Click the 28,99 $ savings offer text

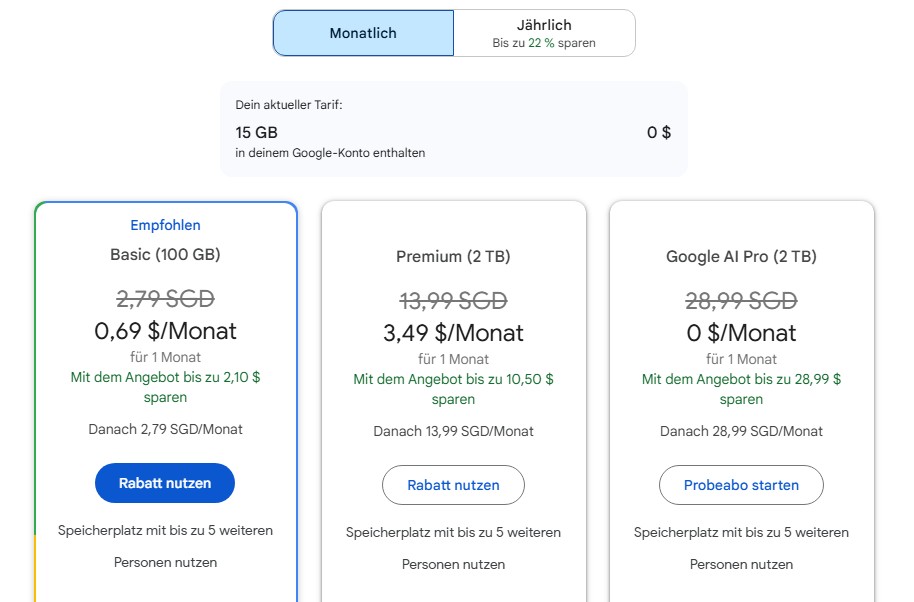tap(741, 389)
